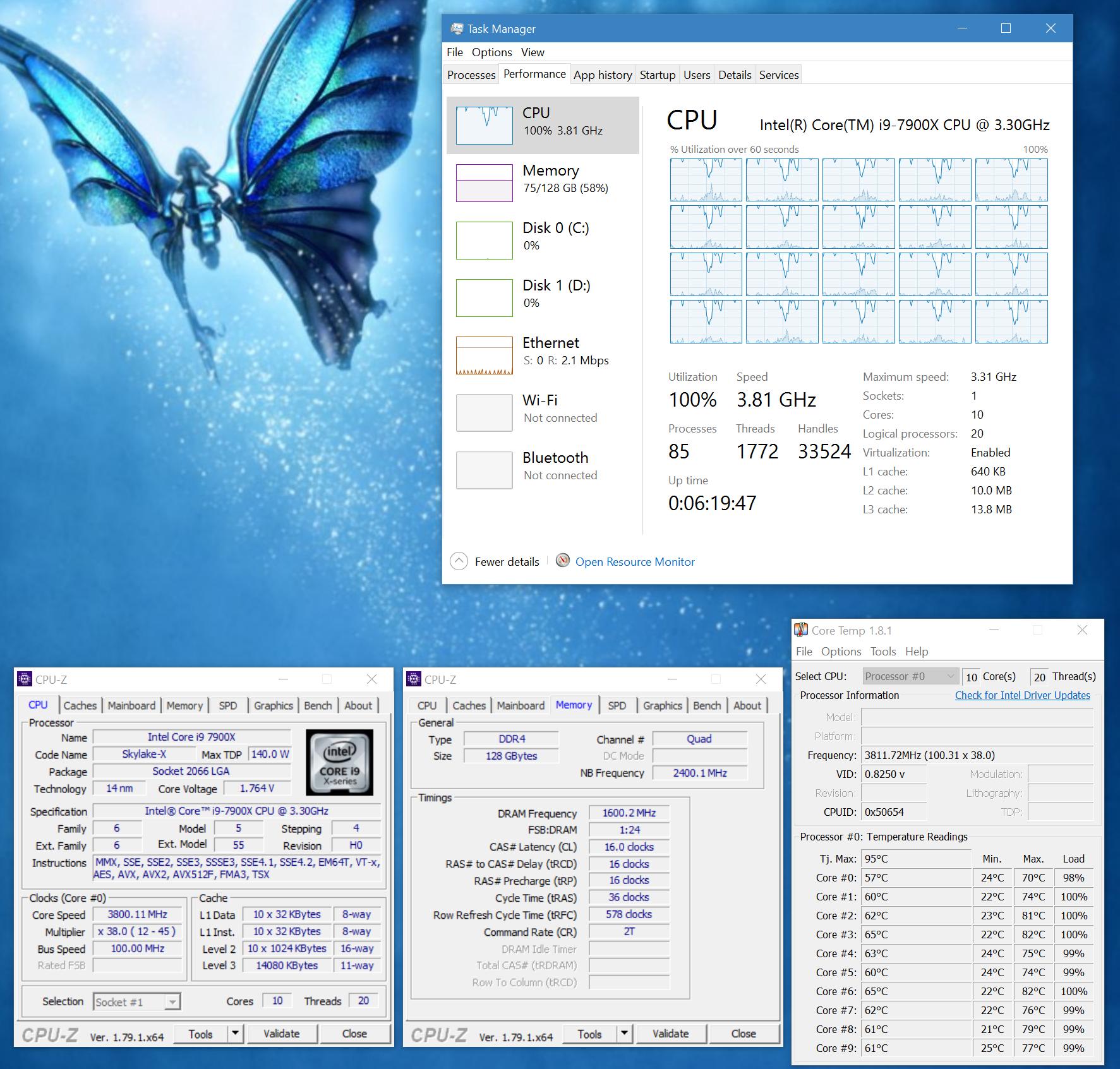This screenshot has width=1120, height=1069.
Task: Open About tab in left CPU-Z window
Action: 358,705
